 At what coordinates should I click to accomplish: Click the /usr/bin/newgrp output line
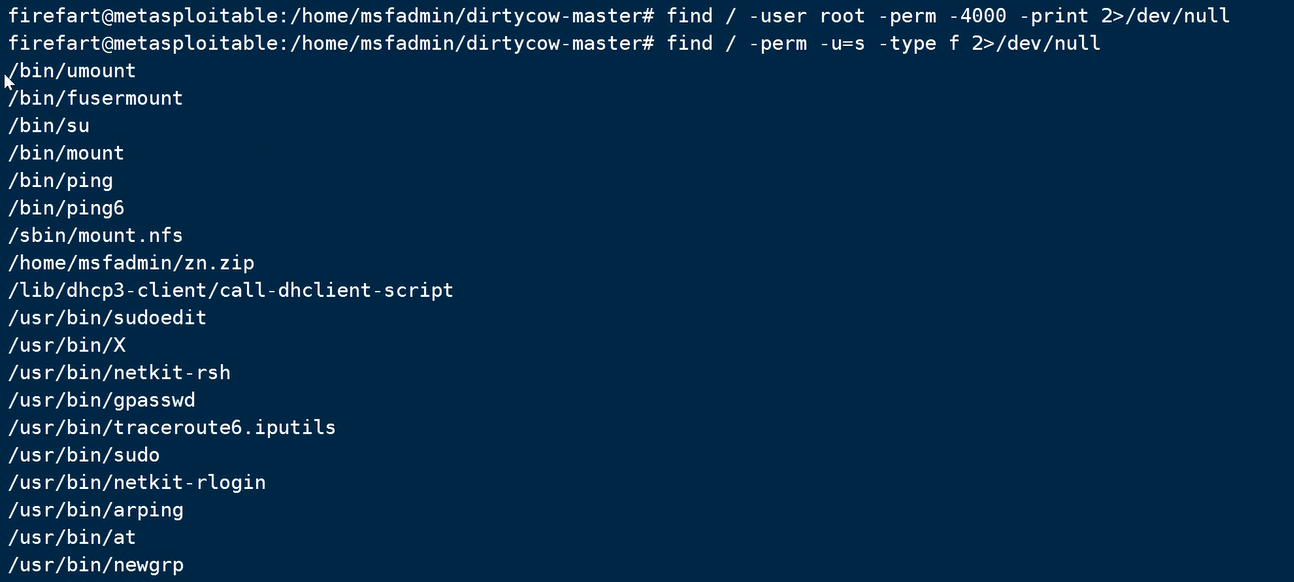[x=96, y=565]
